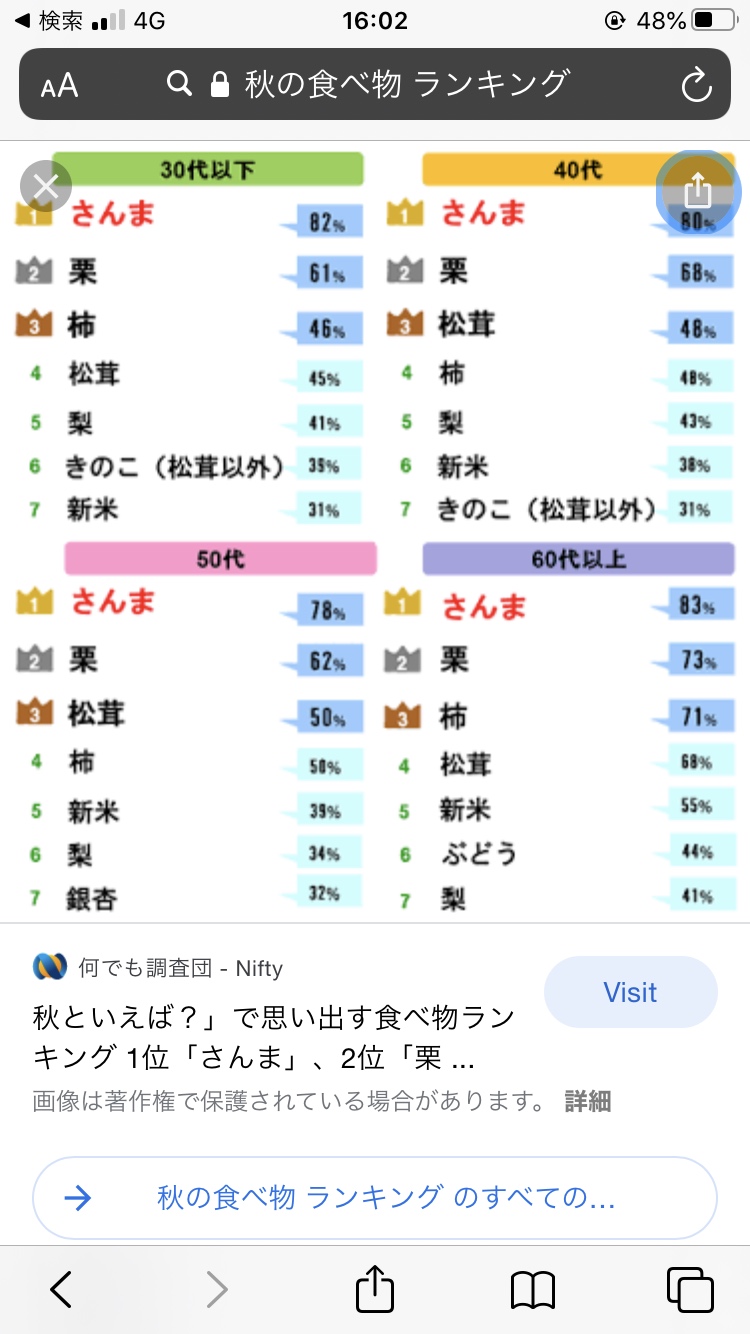Tap the lock icon in address bar
Viewport: 750px width, 1334px height.
(x=220, y=85)
